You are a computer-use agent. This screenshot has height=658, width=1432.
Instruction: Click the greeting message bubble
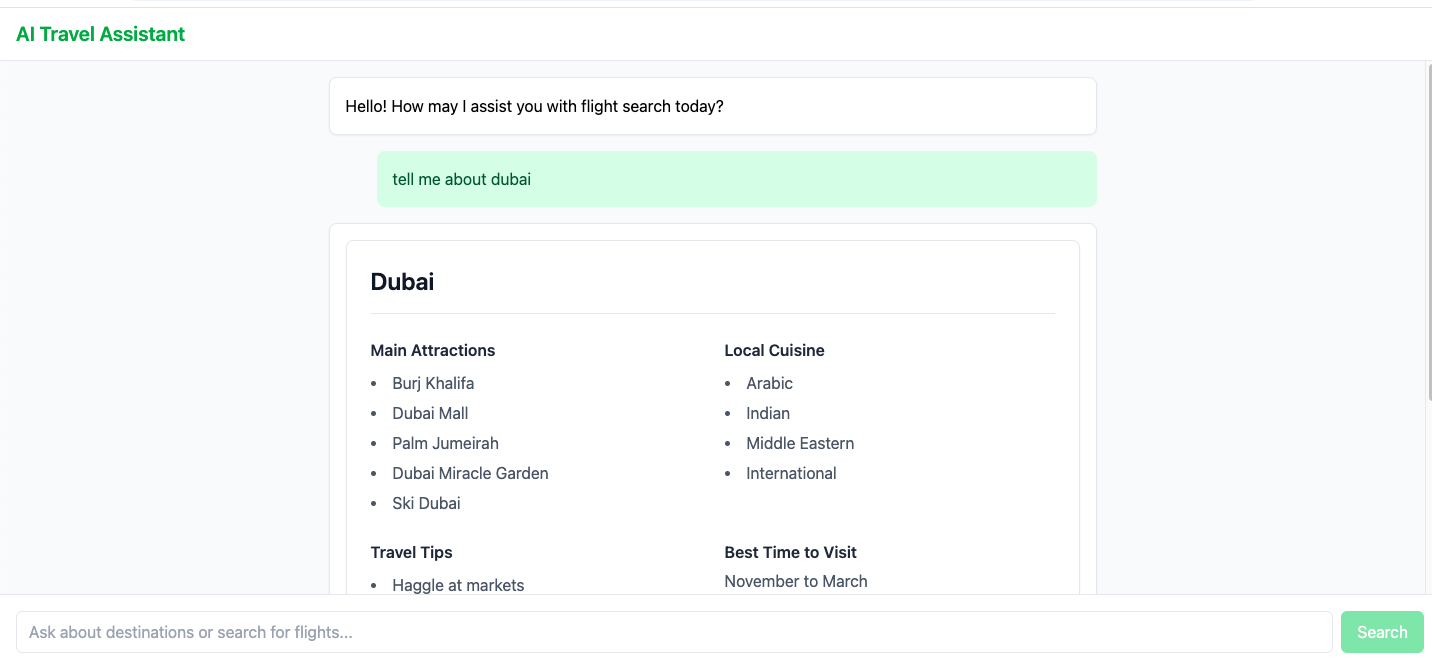pyautogui.click(x=712, y=106)
